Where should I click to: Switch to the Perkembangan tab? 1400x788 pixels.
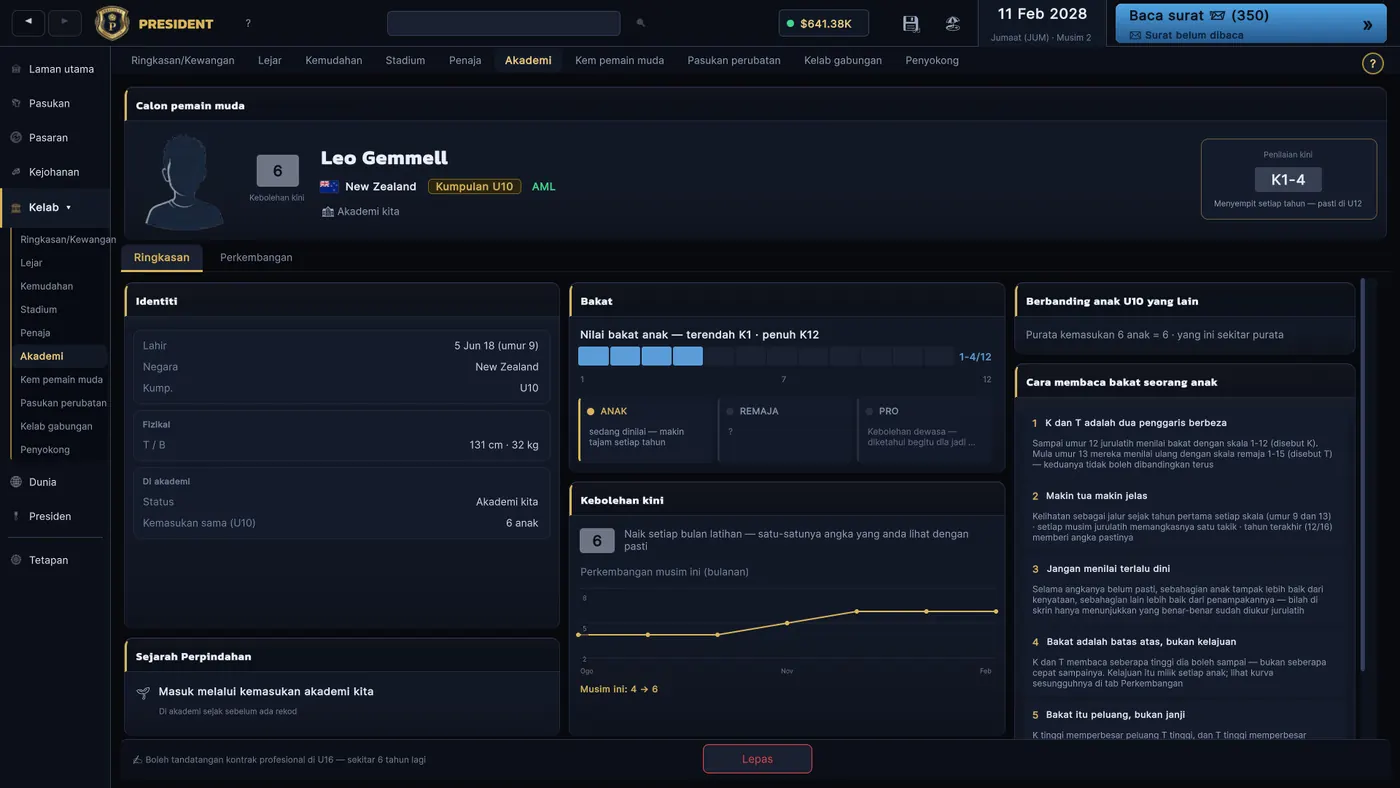[256, 257]
